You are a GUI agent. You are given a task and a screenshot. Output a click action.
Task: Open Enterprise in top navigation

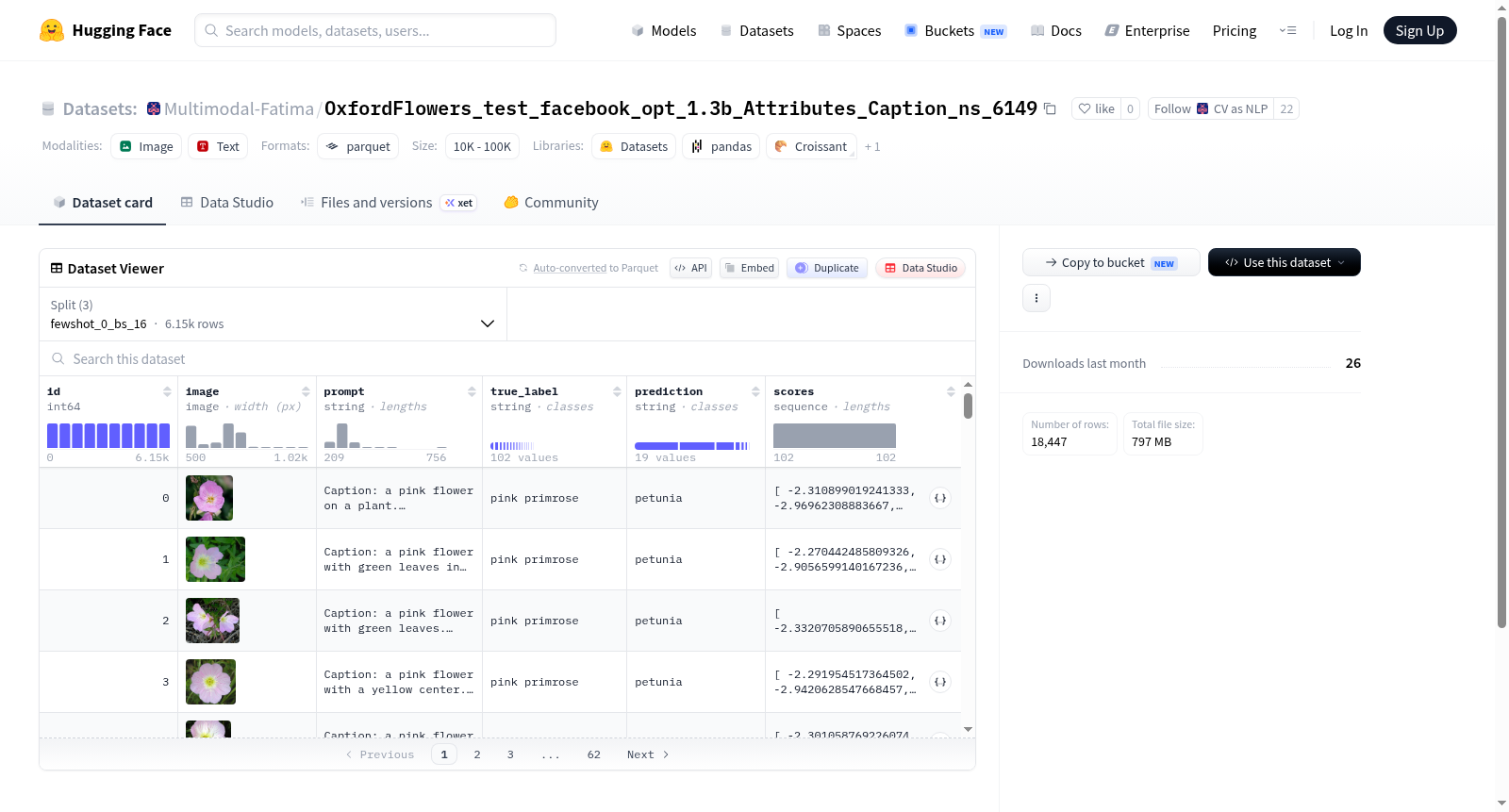click(x=1147, y=30)
